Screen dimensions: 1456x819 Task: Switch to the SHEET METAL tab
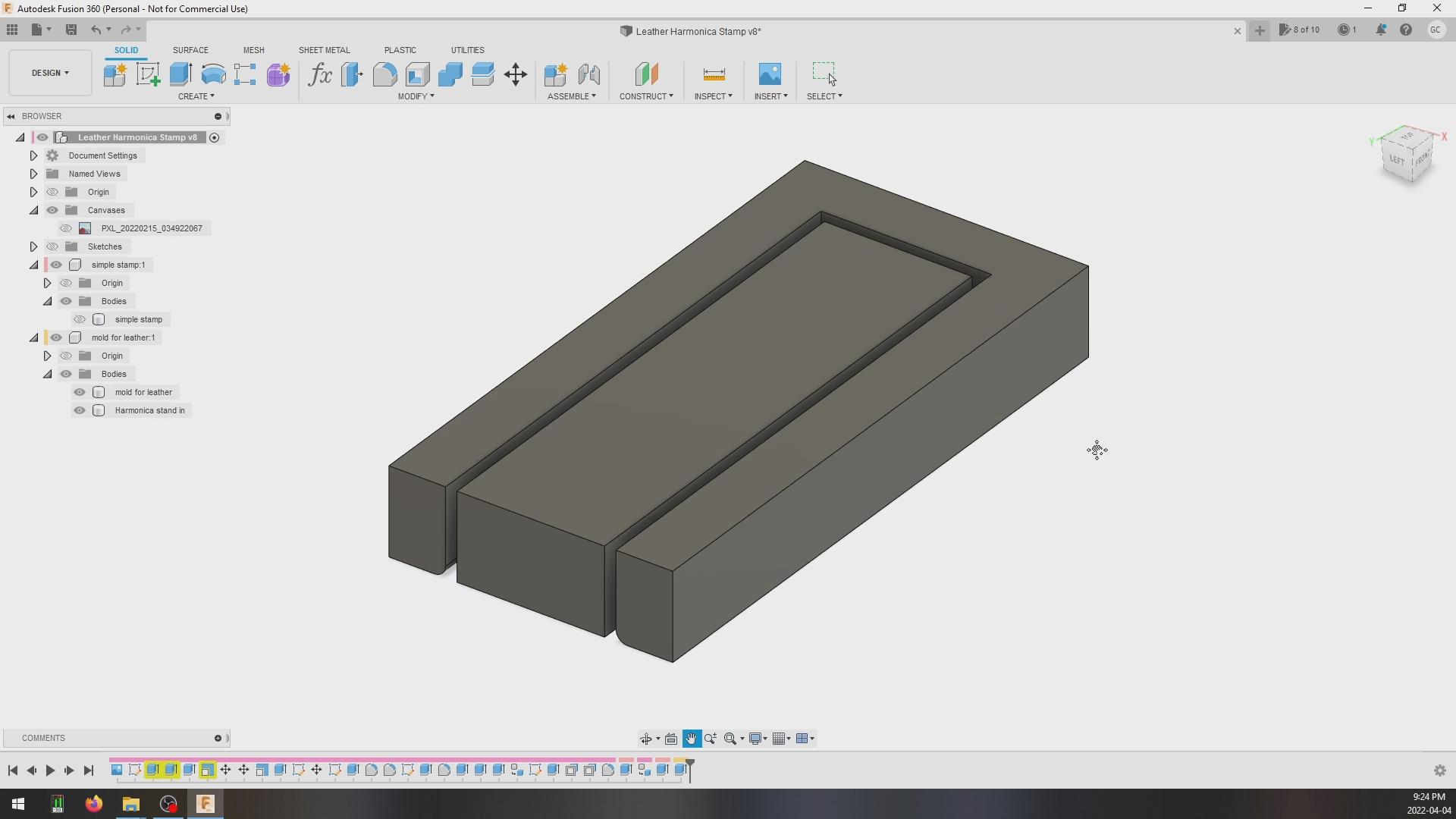324,50
